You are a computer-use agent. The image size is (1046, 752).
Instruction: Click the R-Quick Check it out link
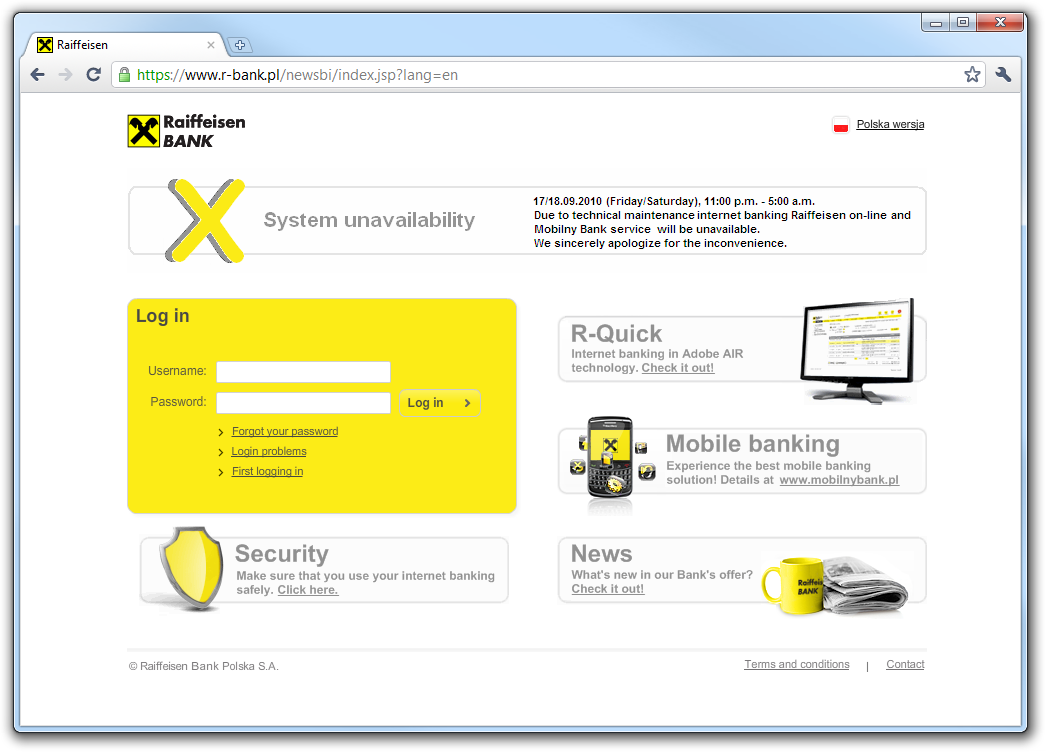(x=678, y=368)
